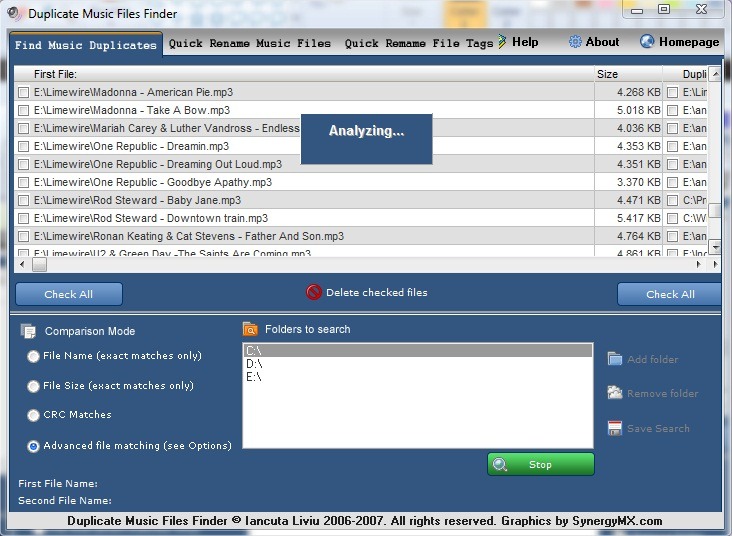
Task: Check the Madonna - American Pie.mp3 checkbox
Action: [24, 93]
